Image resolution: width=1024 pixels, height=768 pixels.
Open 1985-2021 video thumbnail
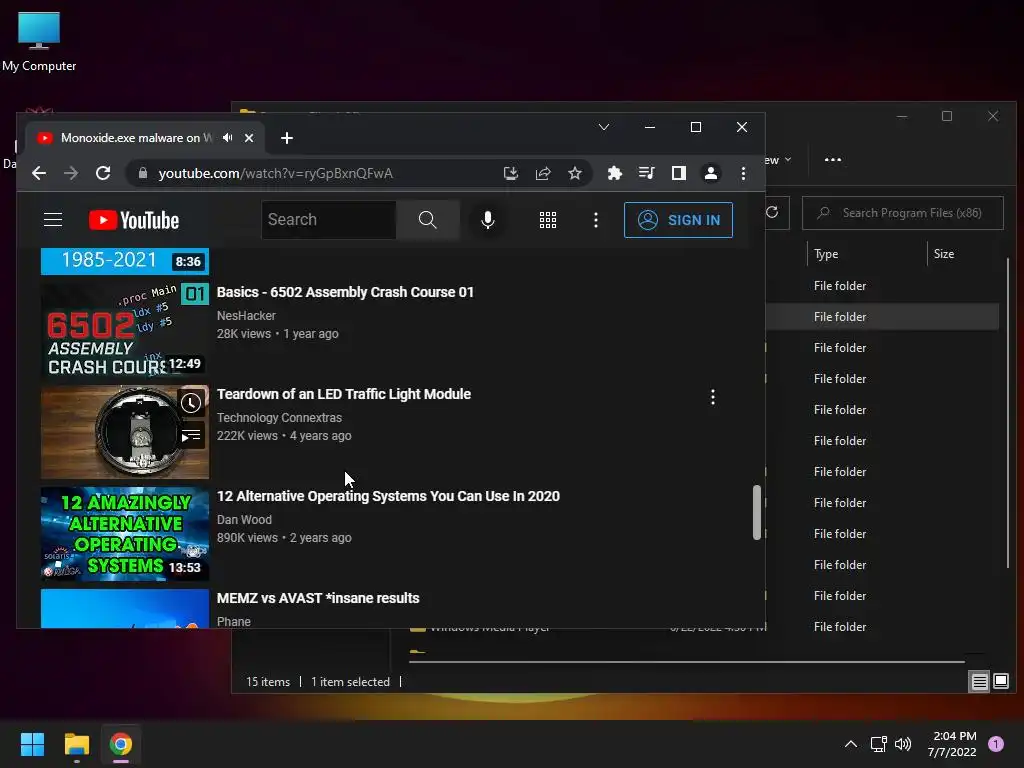pos(125,261)
